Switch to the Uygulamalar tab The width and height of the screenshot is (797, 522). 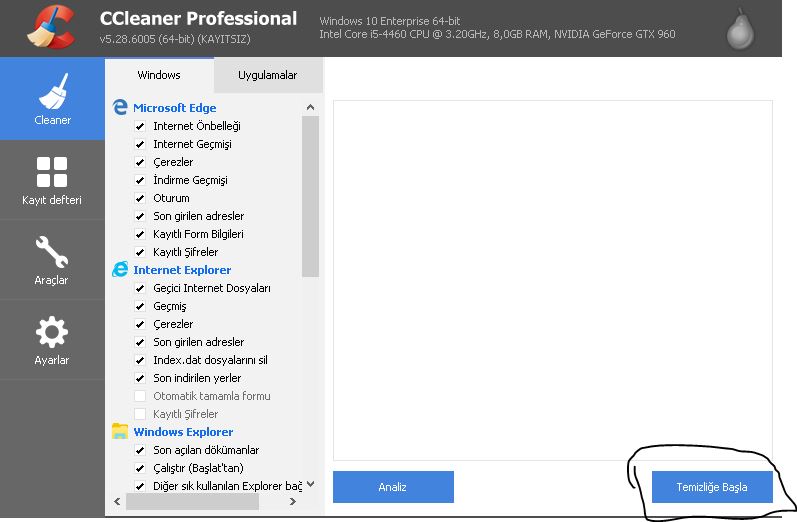click(268, 75)
